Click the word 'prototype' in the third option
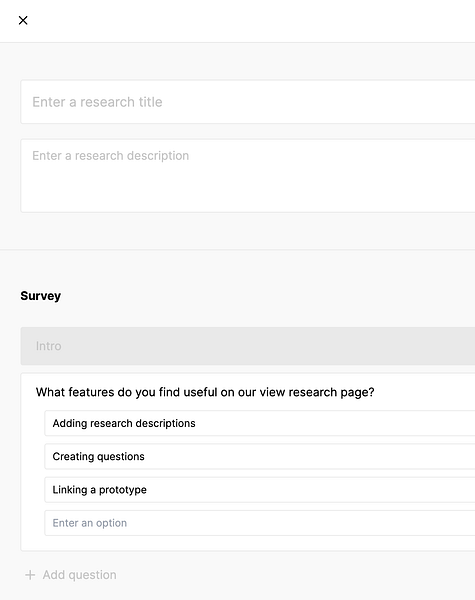 (x=123, y=490)
